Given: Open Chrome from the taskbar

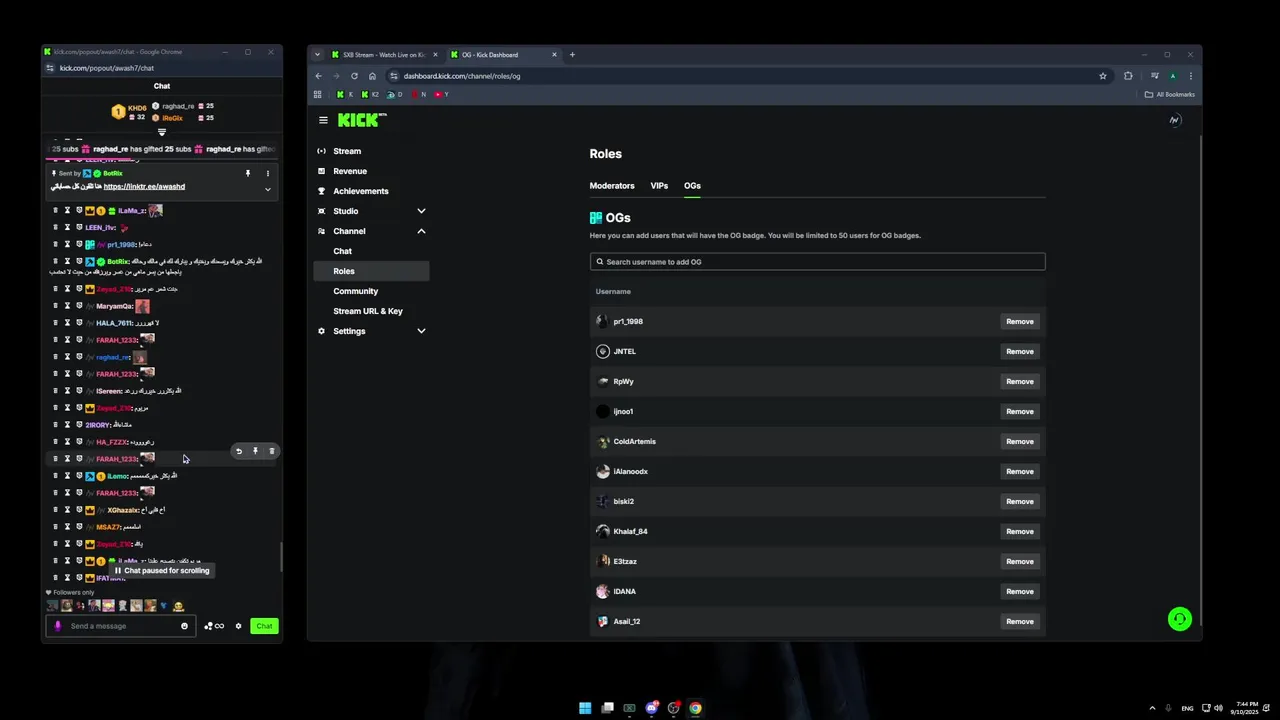Looking at the screenshot, I should pos(695,708).
